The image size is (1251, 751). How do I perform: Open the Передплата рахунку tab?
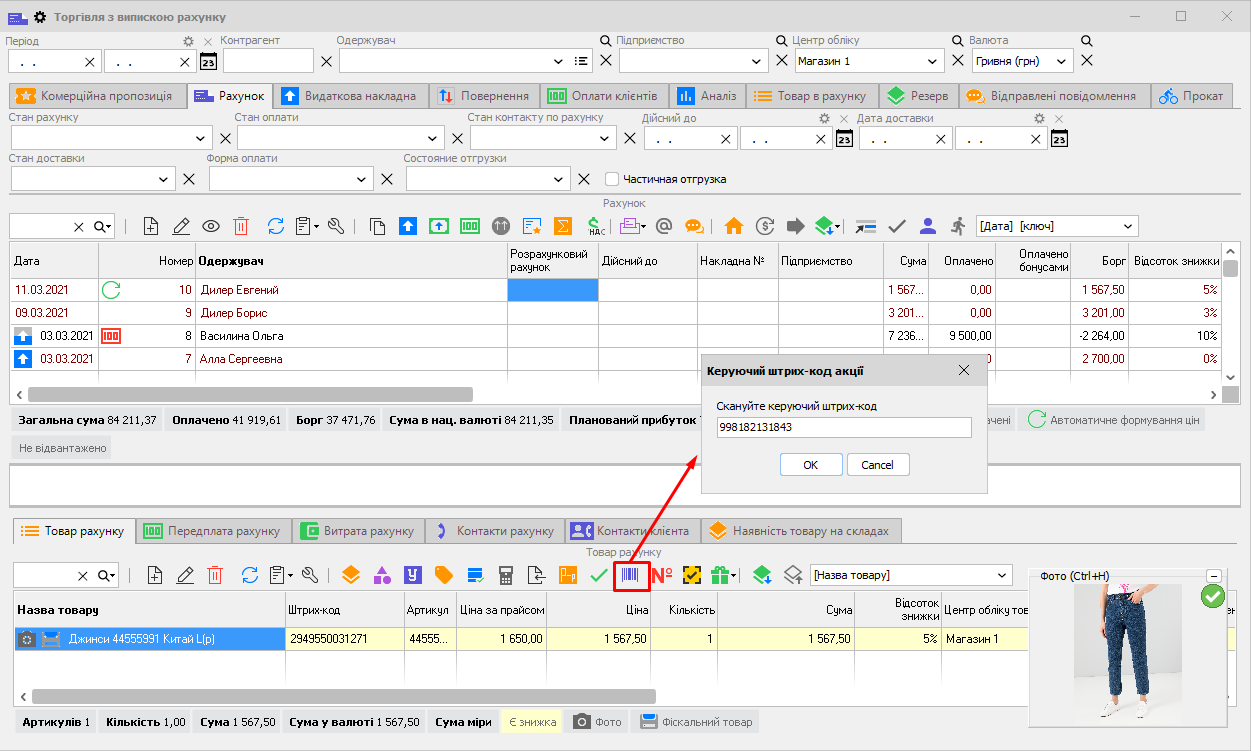(x=212, y=531)
